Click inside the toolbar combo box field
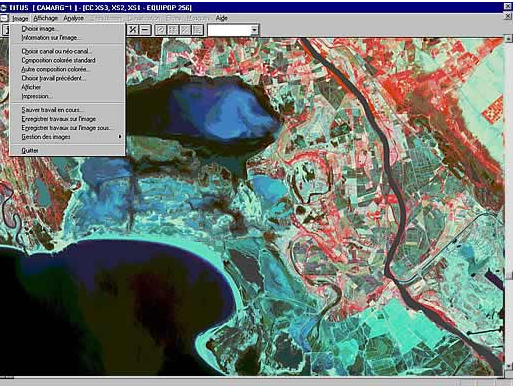Image resolution: width=513 pixels, height=386 pixels. click(x=229, y=30)
